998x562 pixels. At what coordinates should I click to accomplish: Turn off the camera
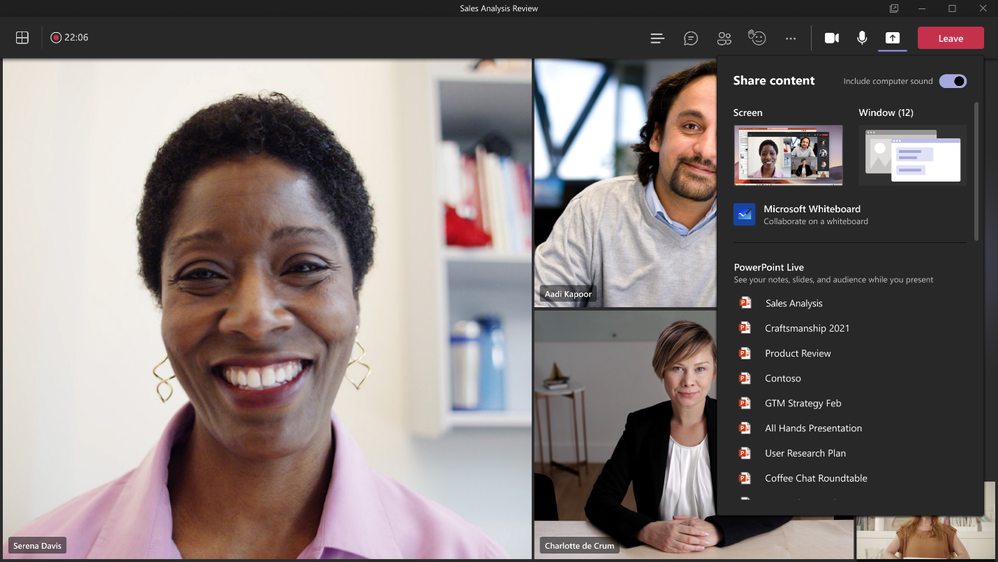point(831,38)
